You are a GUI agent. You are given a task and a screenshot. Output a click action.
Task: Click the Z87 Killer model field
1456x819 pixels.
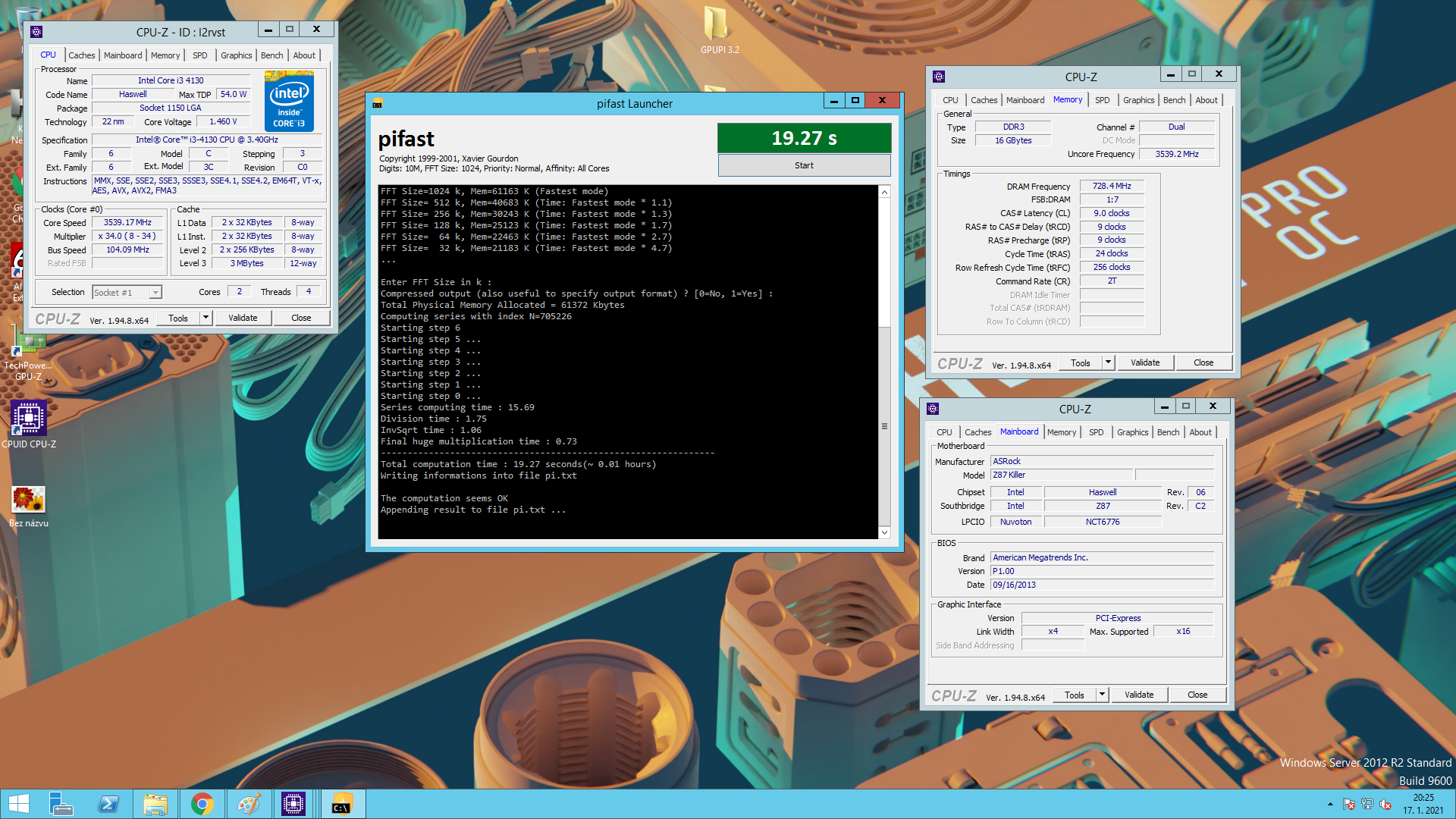(x=1062, y=475)
